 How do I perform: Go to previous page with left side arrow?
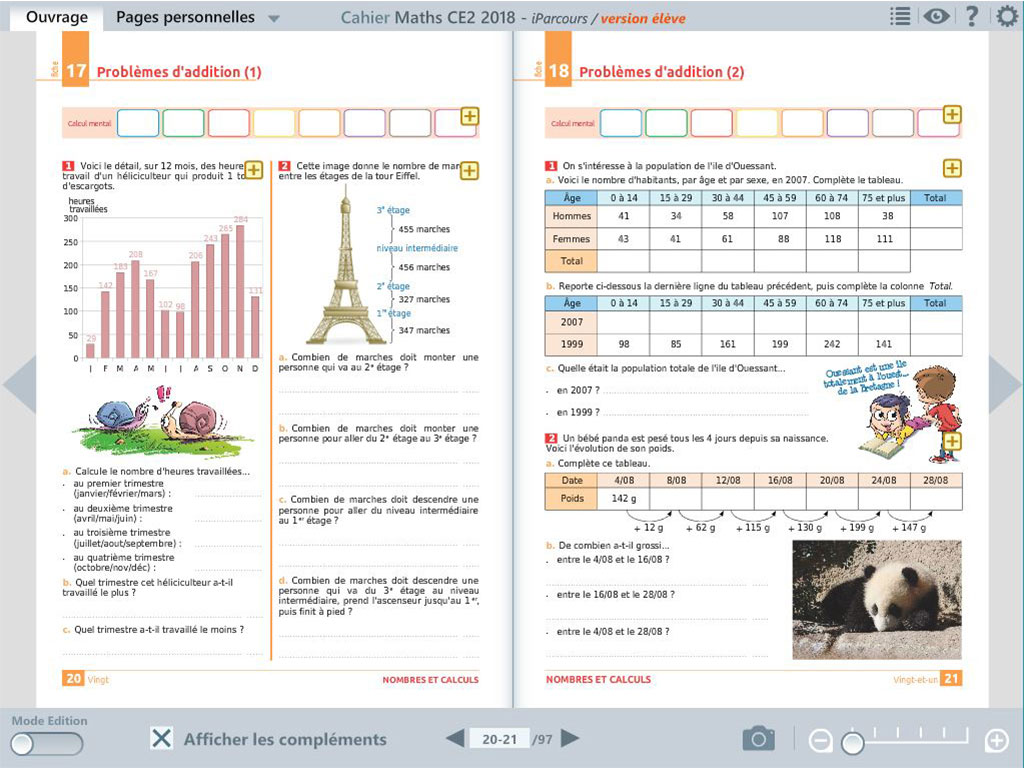click(x=18, y=383)
